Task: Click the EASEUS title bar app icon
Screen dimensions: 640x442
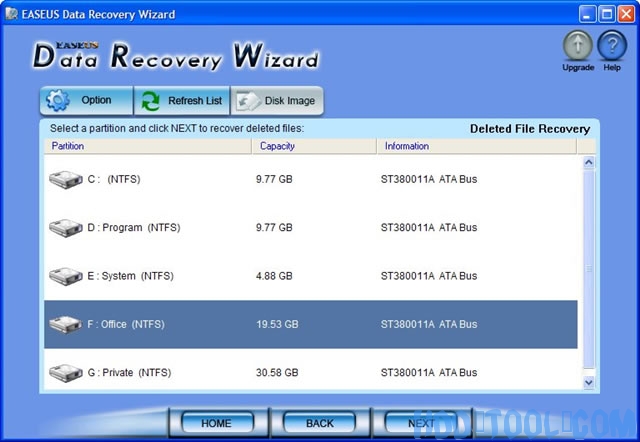Action: (x=11, y=14)
